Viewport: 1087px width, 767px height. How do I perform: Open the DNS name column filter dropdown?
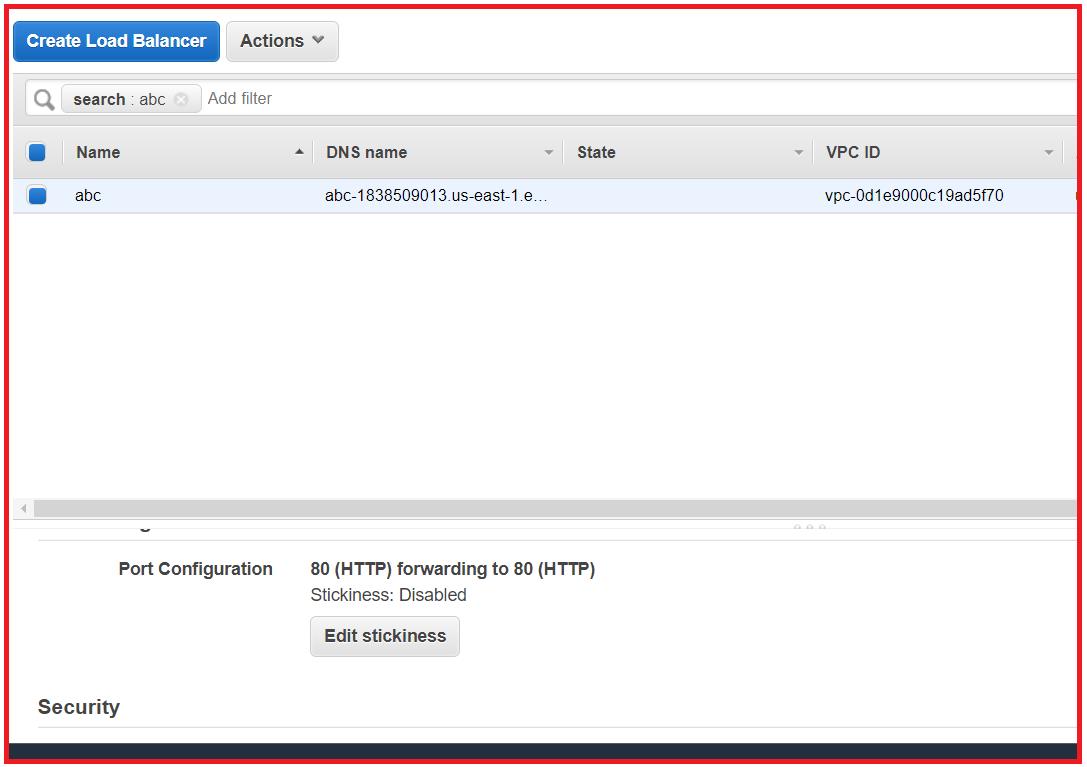[548, 152]
